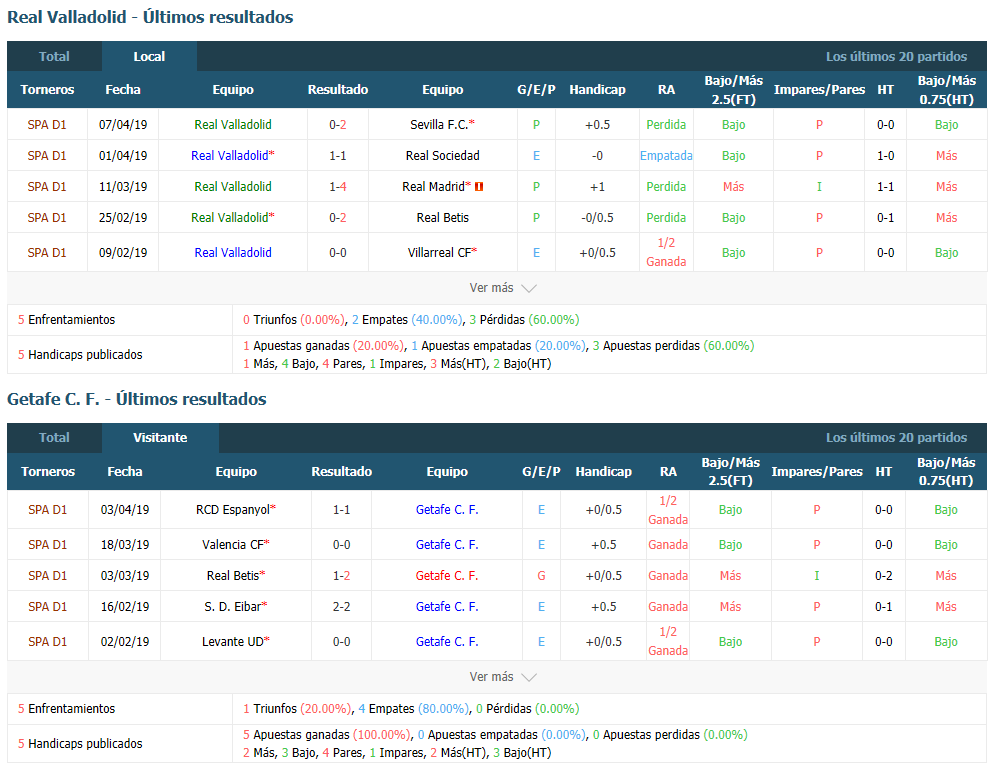Click Real Valladolid in the 09/02/19 row

pos(233,252)
